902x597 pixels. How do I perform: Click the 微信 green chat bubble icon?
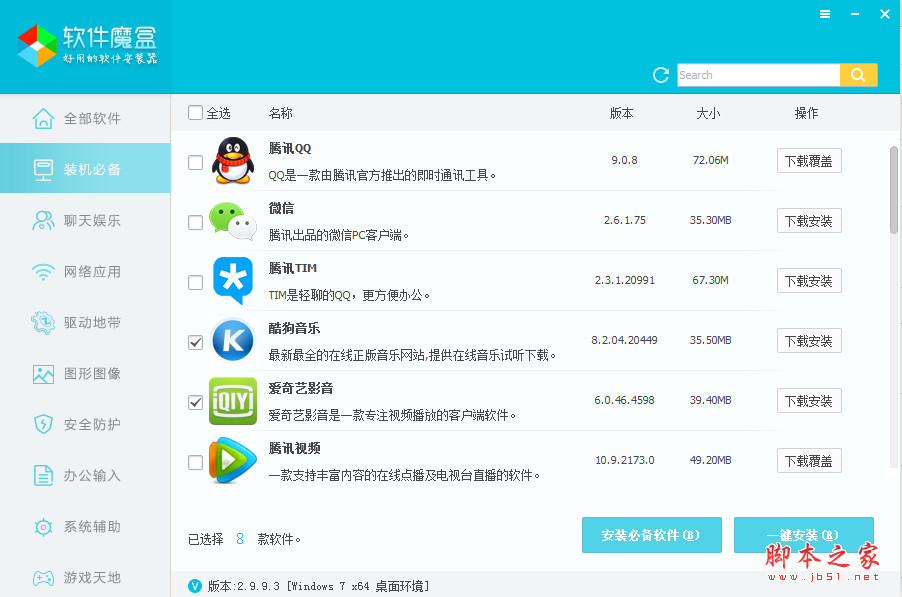[x=232, y=221]
